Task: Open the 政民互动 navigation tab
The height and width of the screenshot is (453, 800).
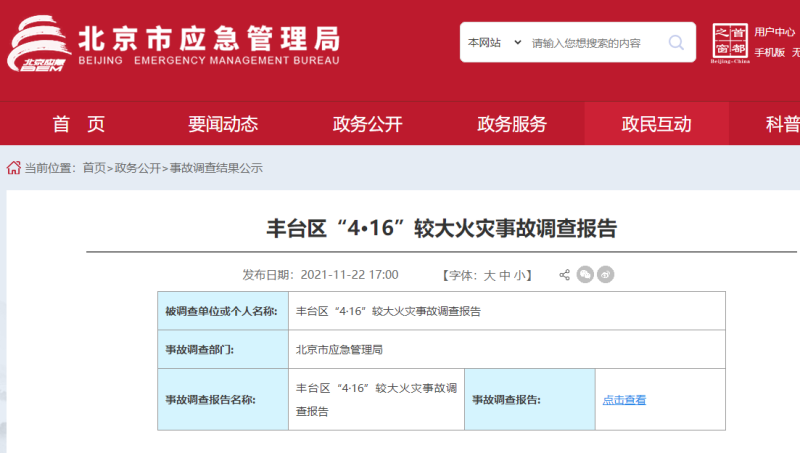Action: (656, 124)
